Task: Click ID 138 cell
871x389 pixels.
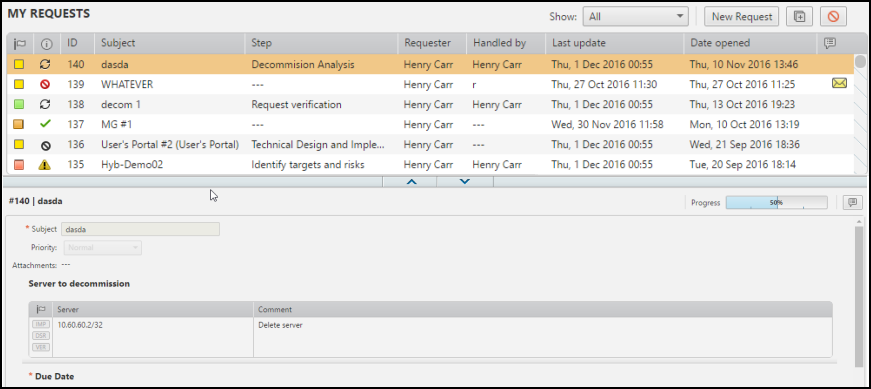Action: coord(76,104)
